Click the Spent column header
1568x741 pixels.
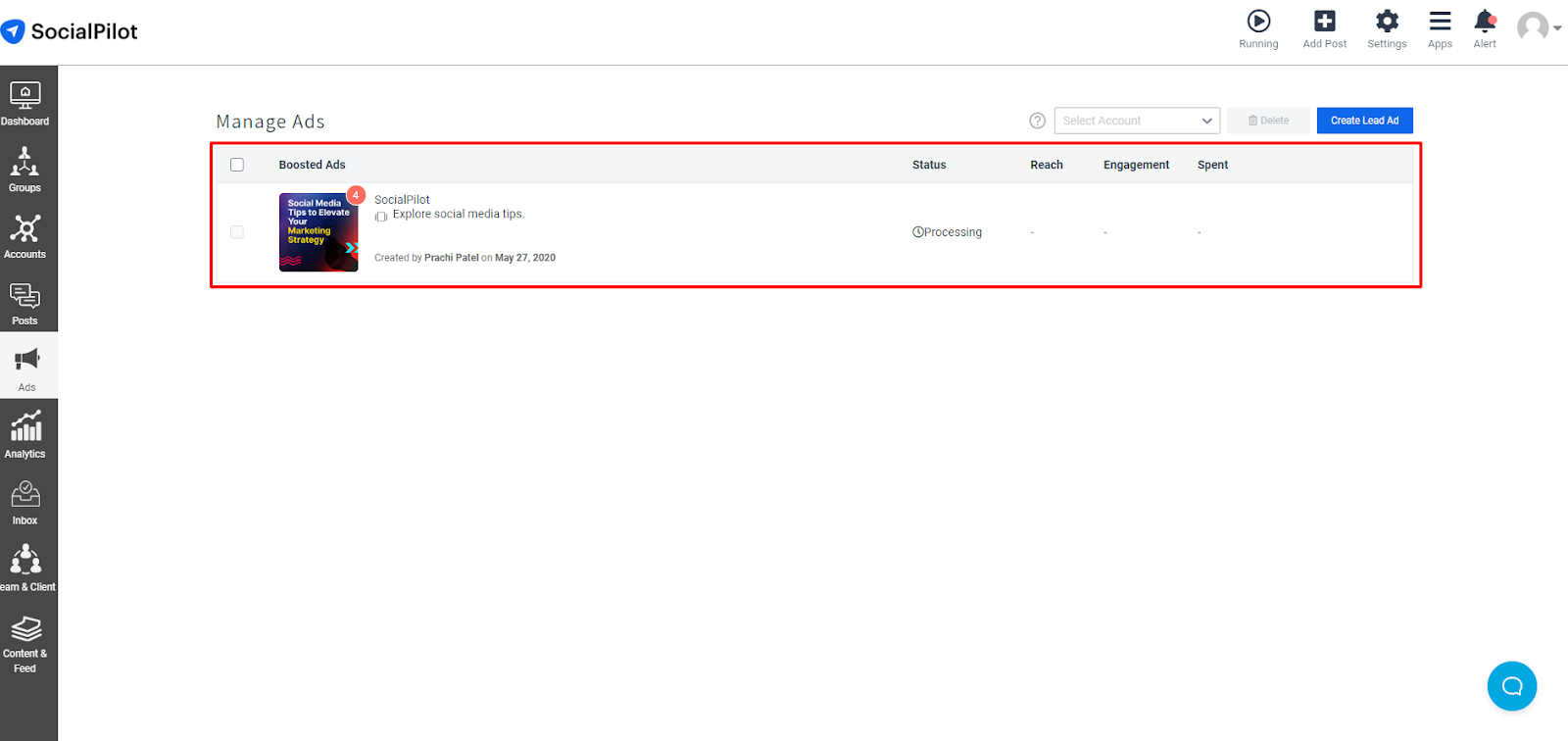(1212, 165)
